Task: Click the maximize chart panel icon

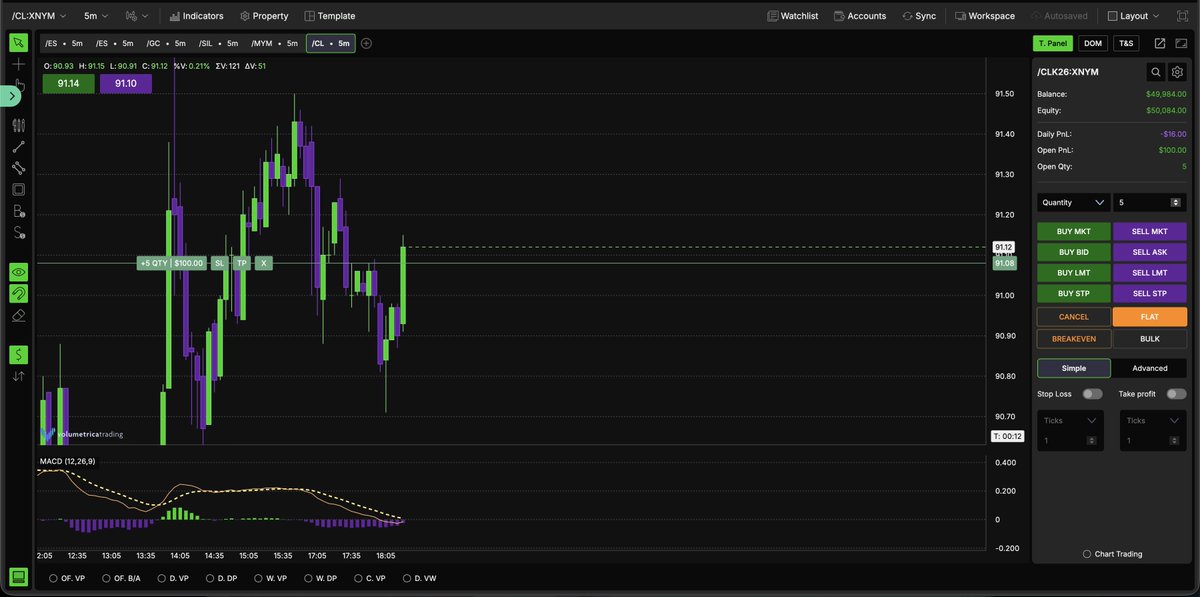Action: point(1181,43)
